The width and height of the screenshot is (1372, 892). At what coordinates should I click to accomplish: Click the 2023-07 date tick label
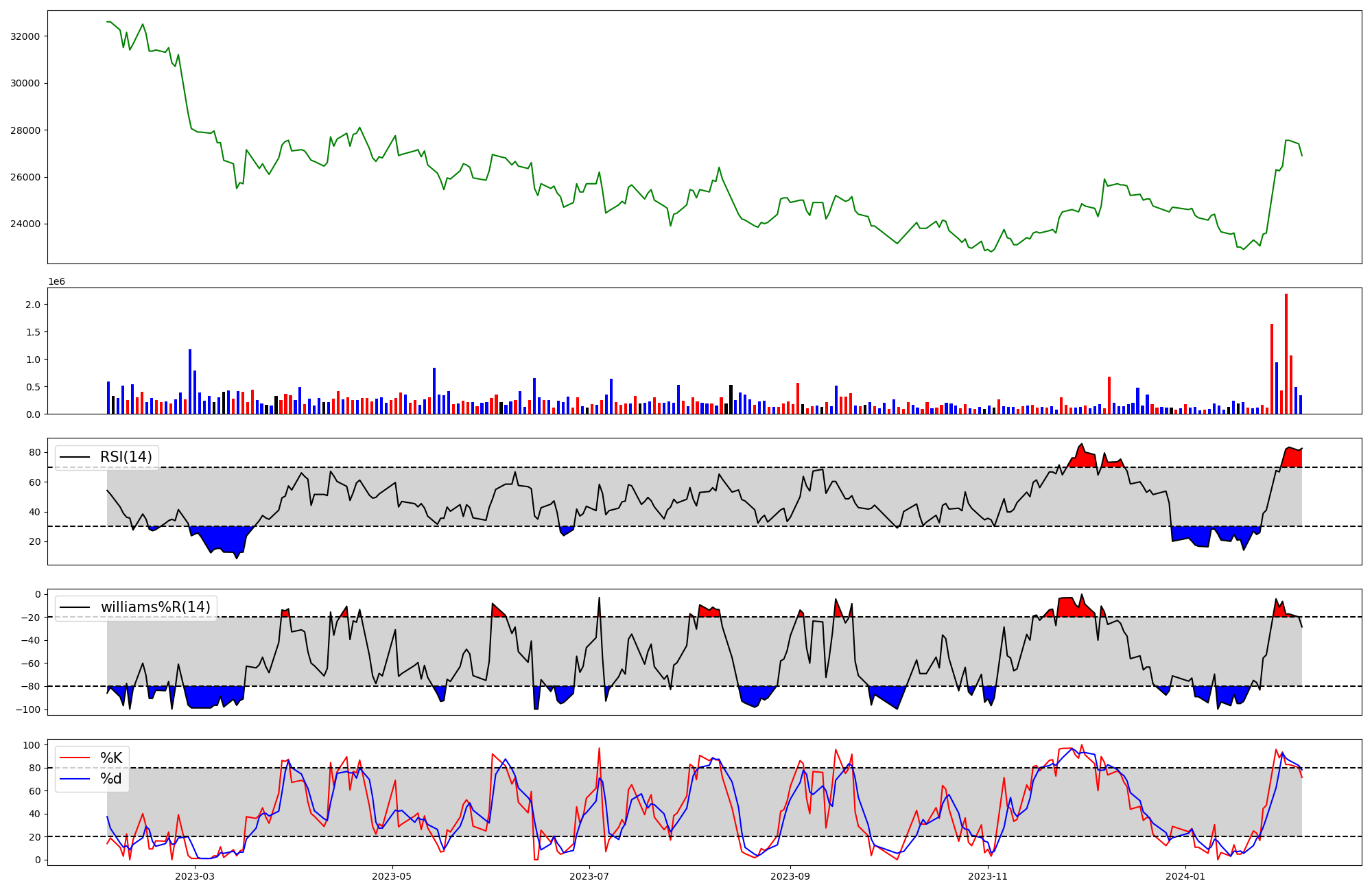[x=589, y=876]
